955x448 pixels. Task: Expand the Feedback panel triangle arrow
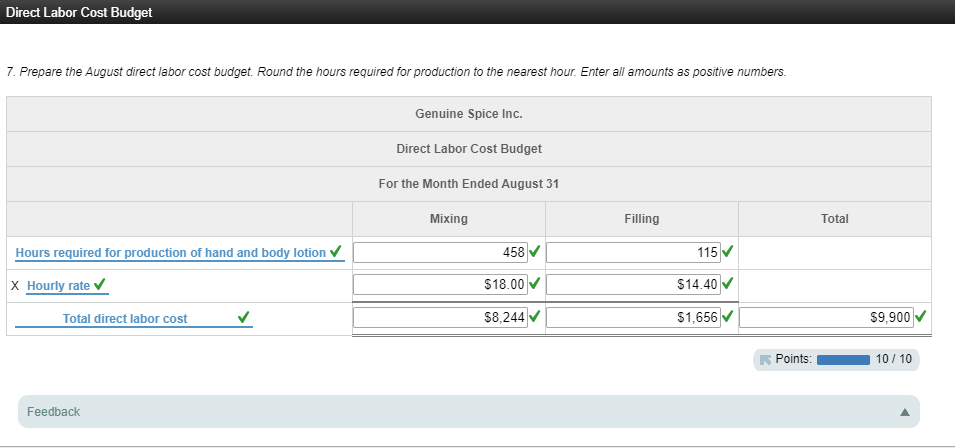pos(905,412)
